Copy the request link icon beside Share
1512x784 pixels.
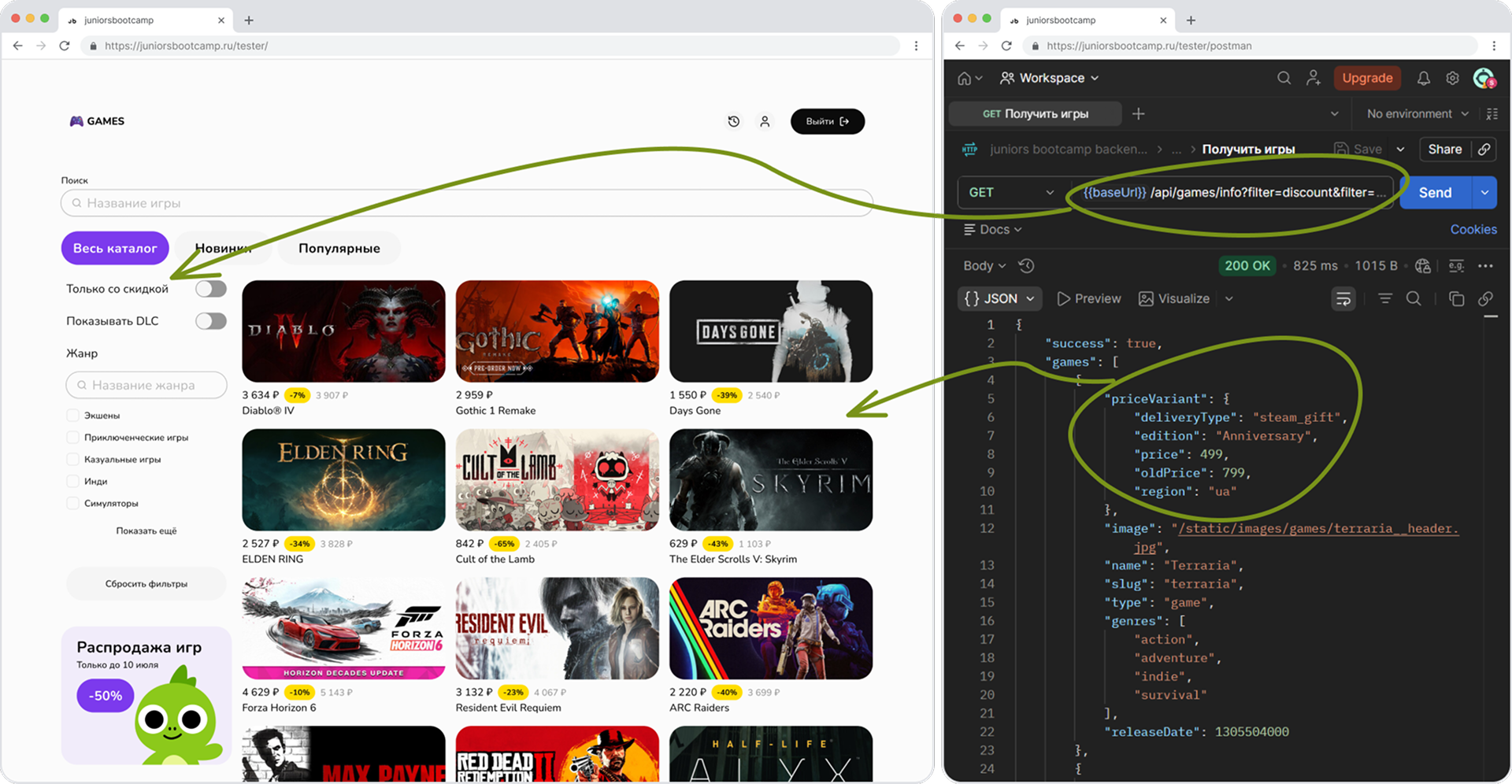tap(1484, 149)
